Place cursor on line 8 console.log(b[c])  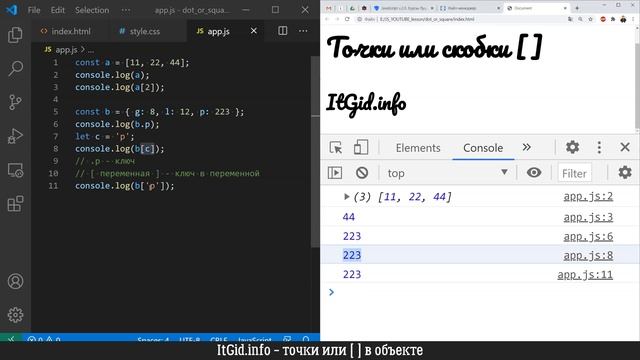click(119, 149)
